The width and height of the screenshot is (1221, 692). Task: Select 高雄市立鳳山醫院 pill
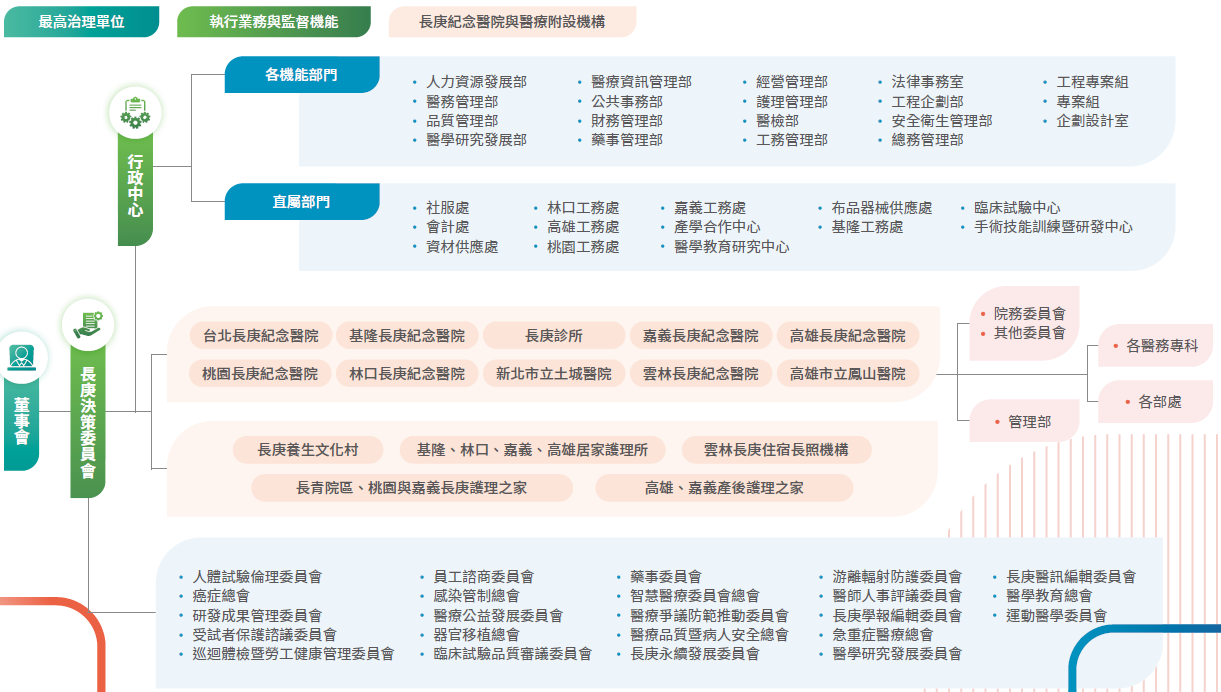coord(848,374)
